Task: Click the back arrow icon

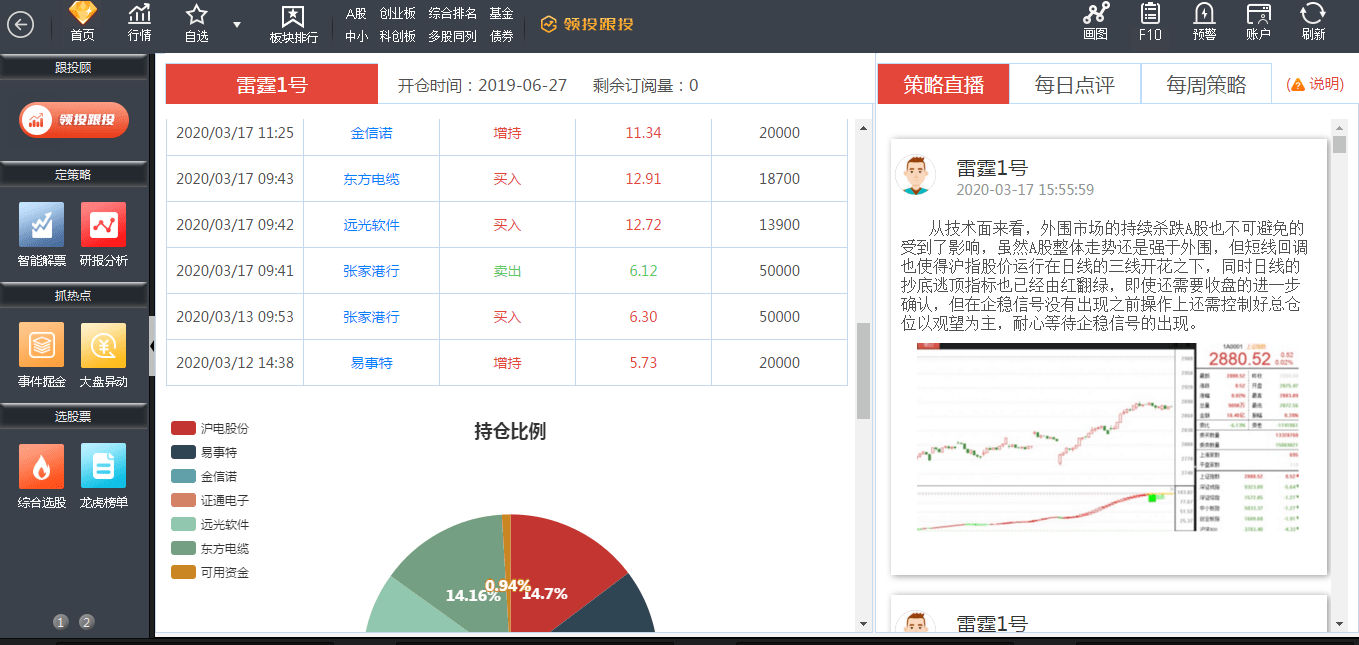Action: click(x=20, y=25)
